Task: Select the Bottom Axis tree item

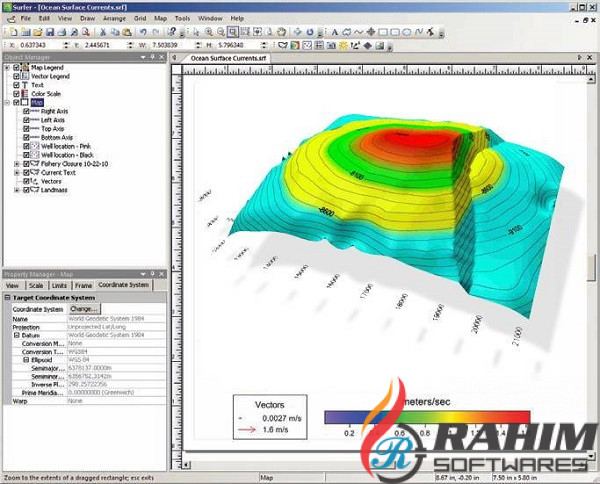Action: coord(57,138)
